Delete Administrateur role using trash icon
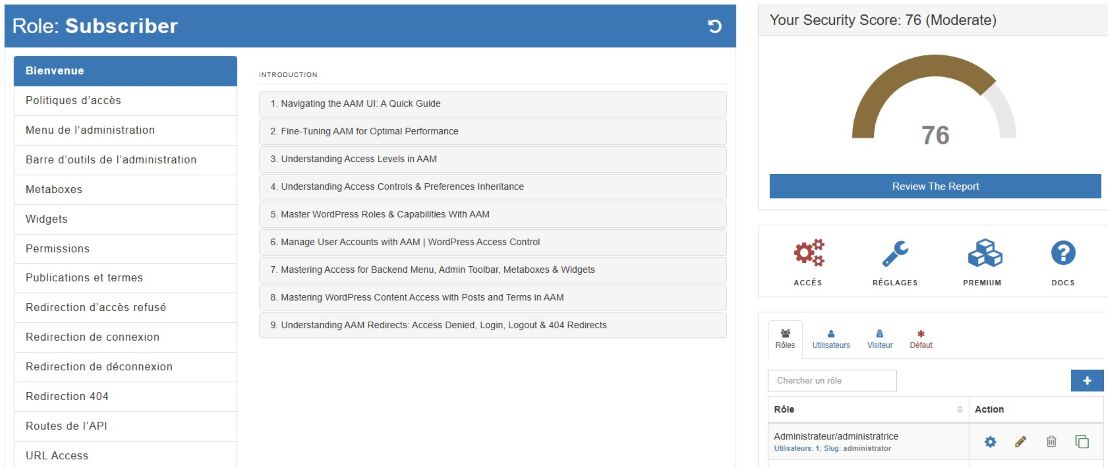This screenshot has height=468, width=1108. [x=1051, y=441]
